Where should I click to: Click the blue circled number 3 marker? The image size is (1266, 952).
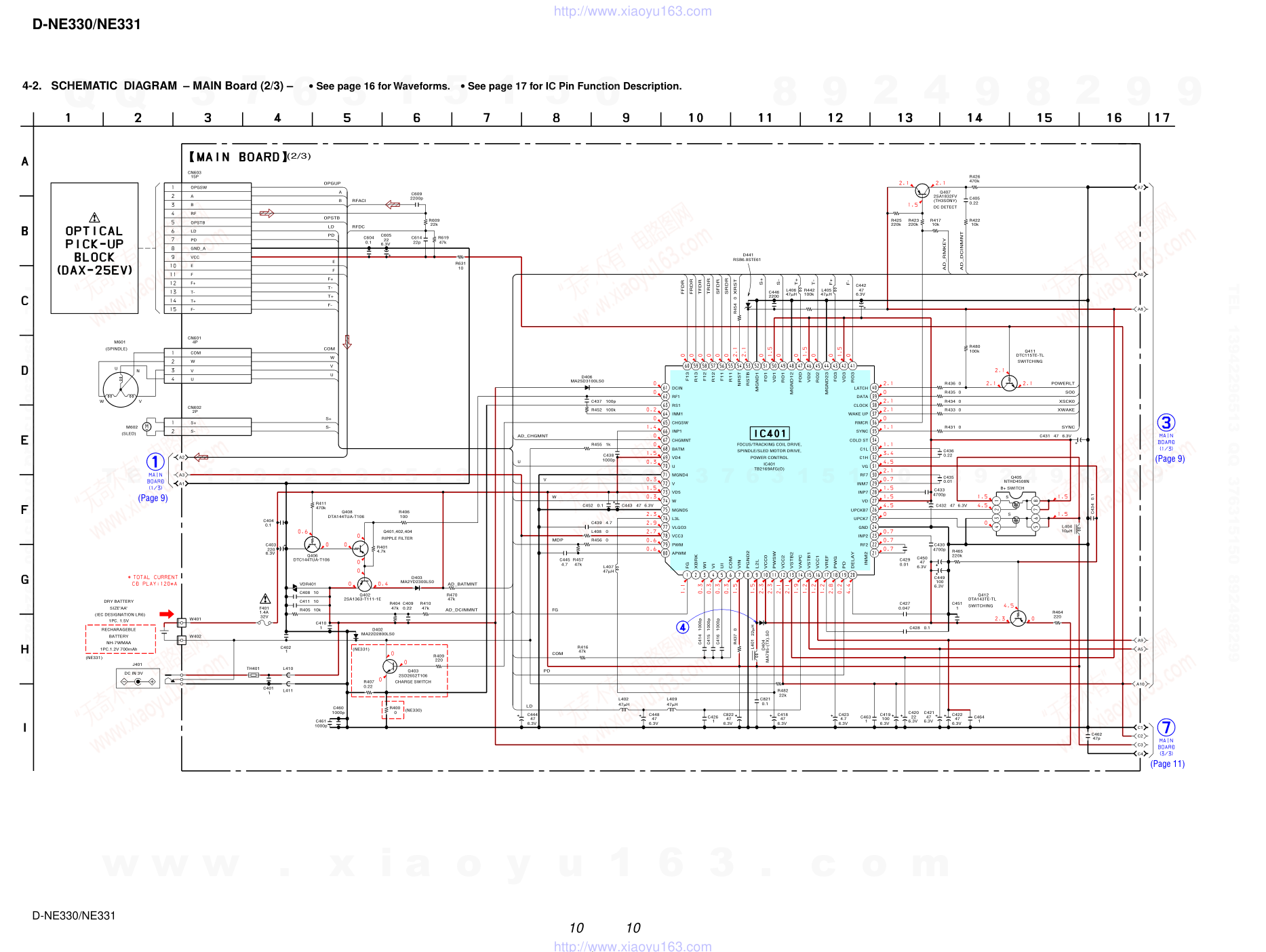pos(1166,422)
